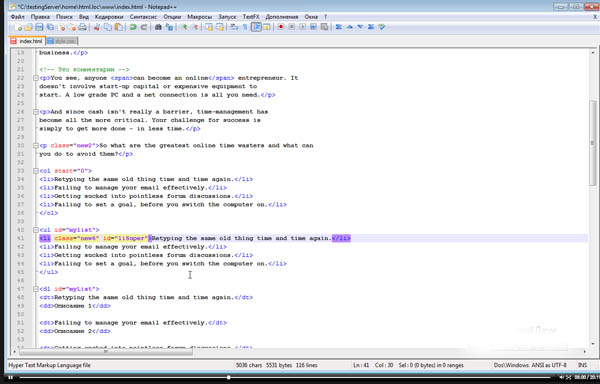Collapse the dl fold marker on line 47

click(x=36, y=289)
